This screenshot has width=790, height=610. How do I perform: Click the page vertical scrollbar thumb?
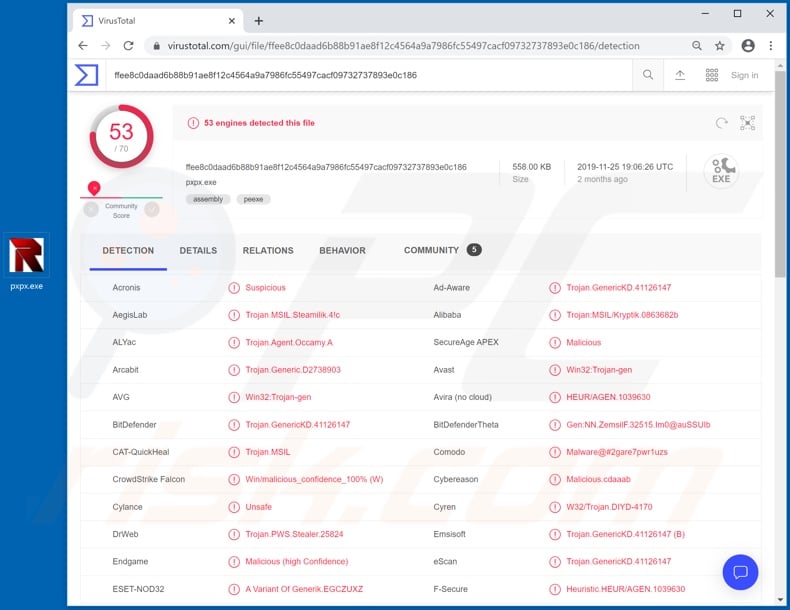pos(780,174)
